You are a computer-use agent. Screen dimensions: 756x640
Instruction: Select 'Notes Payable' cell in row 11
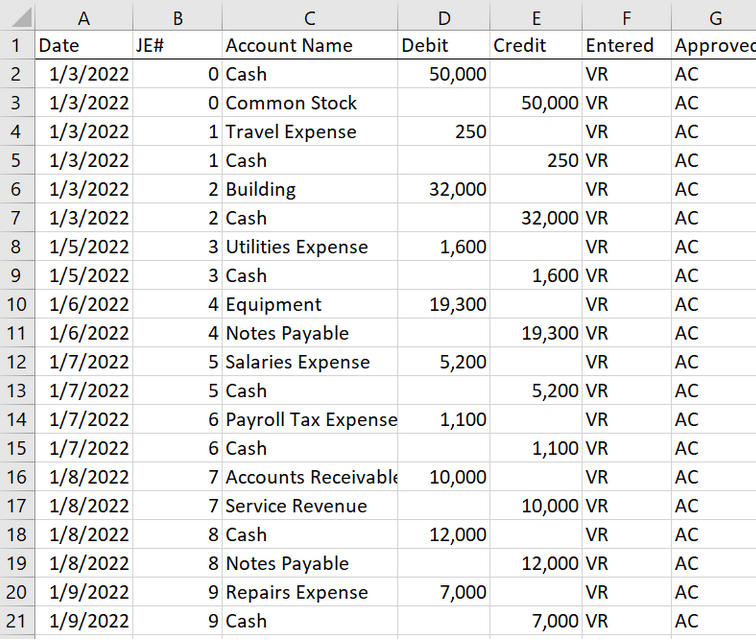[x=310, y=333]
